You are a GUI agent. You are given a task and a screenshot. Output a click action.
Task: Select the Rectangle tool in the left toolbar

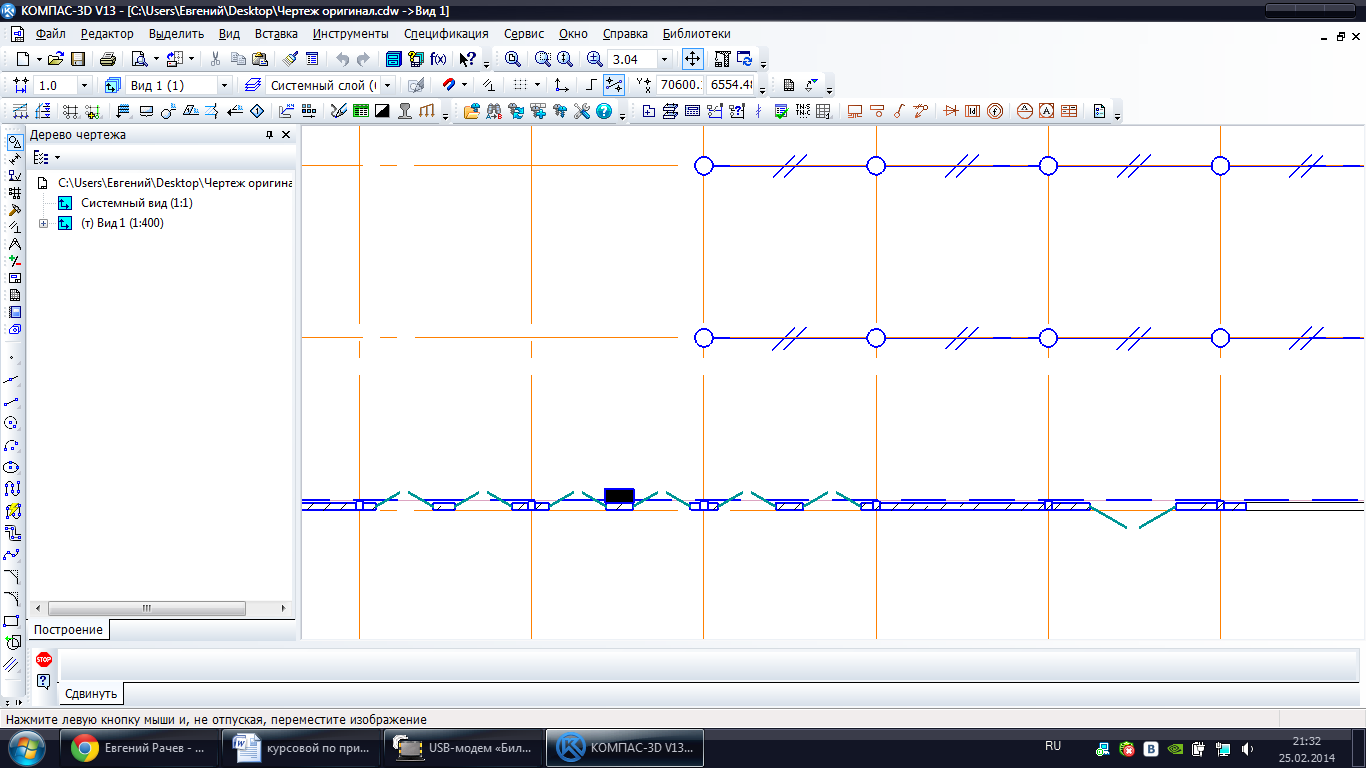click(x=13, y=621)
